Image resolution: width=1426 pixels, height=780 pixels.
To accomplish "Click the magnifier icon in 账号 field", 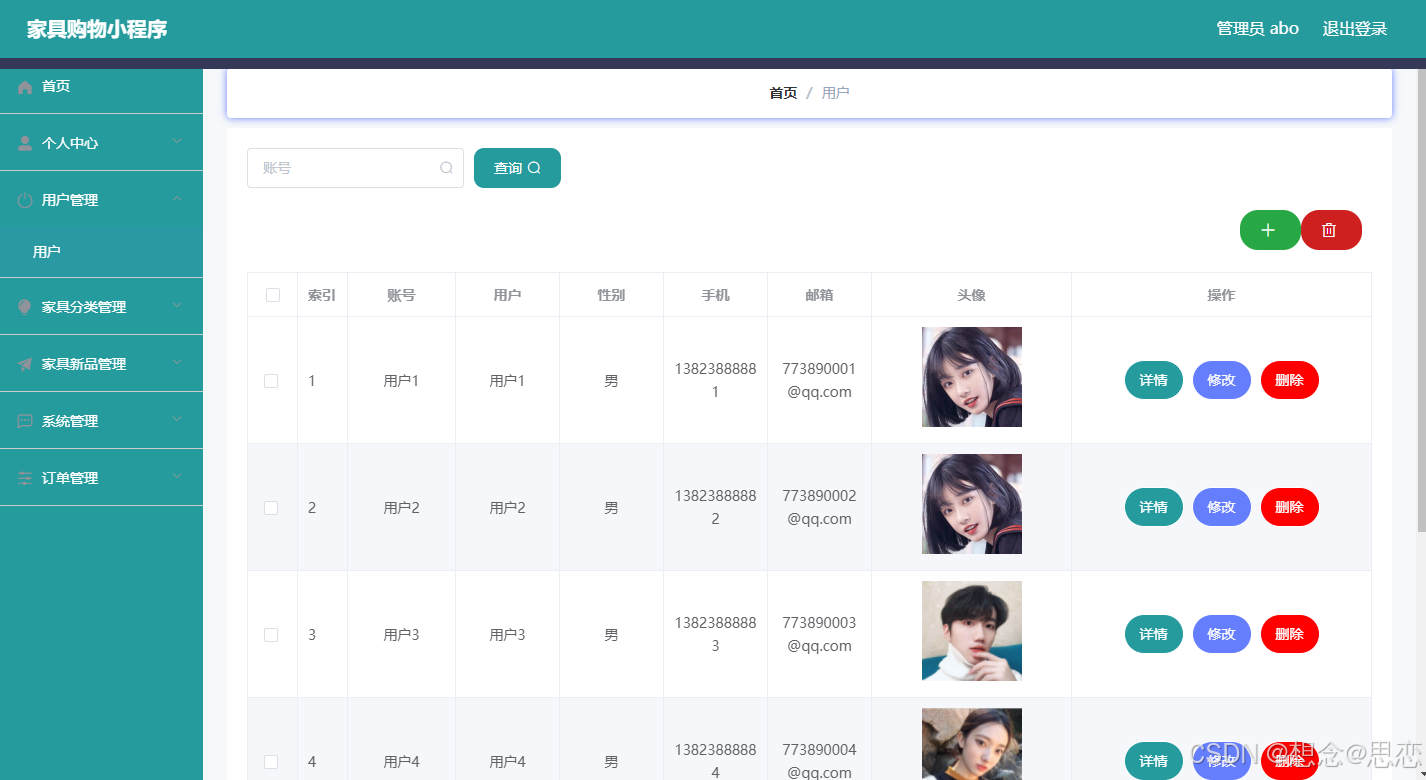I will [446, 168].
